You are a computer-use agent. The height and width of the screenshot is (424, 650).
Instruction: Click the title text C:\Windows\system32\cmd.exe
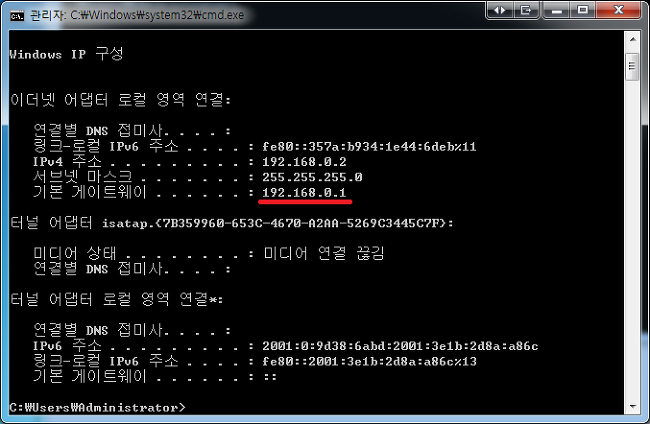pyautogui.click(x=157, y=15)
